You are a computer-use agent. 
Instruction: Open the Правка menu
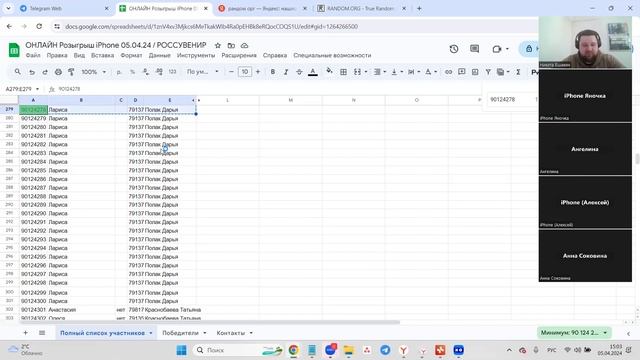point(57,55)
